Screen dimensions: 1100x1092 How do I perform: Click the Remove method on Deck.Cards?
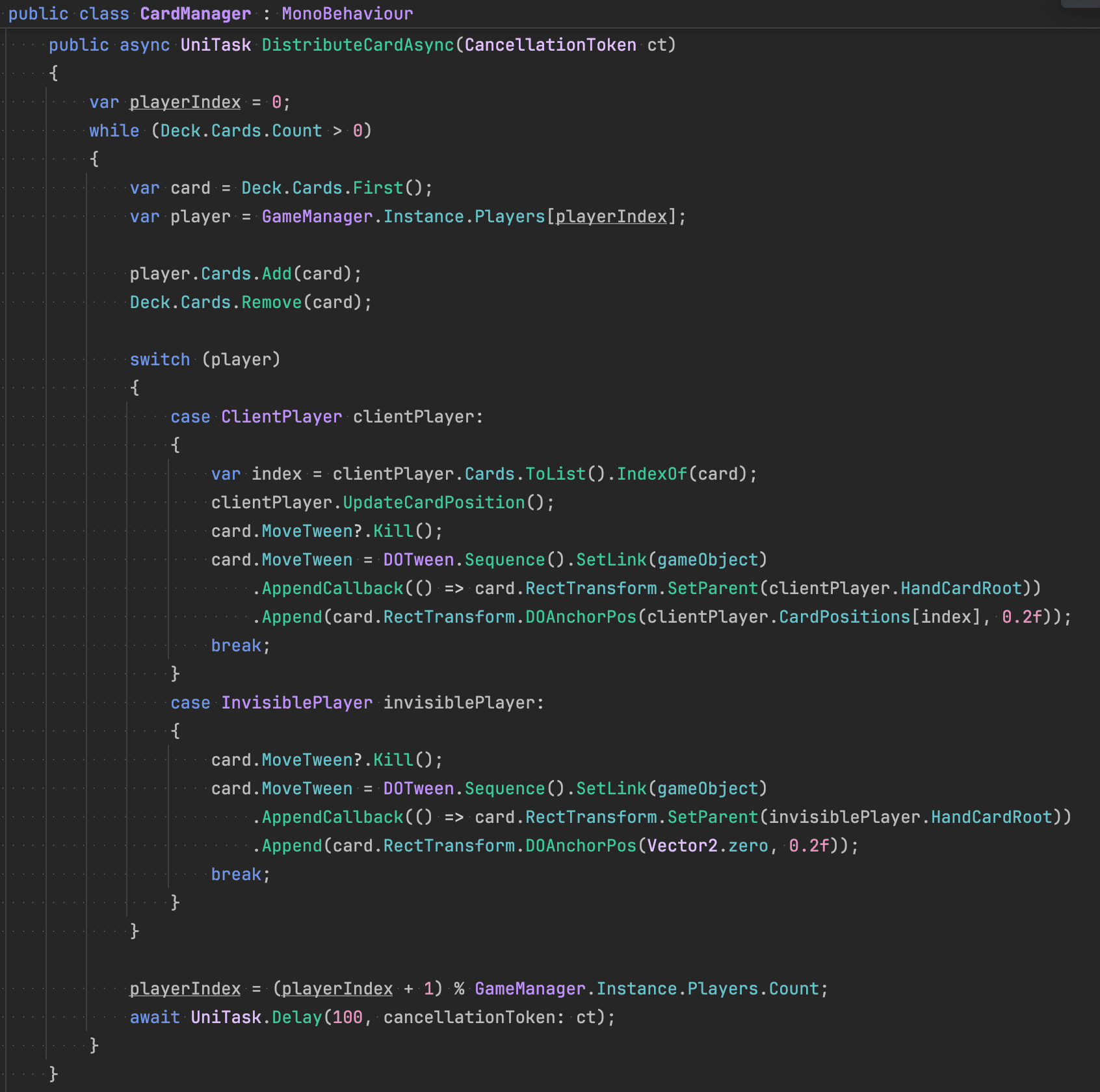click(271, 302)
